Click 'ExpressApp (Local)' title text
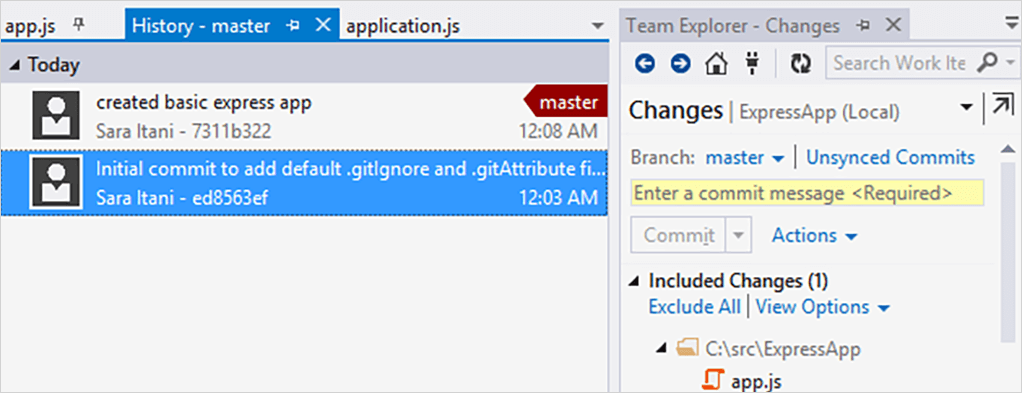The height and width of the screenshot is (393, 1022). coord(819,112)
